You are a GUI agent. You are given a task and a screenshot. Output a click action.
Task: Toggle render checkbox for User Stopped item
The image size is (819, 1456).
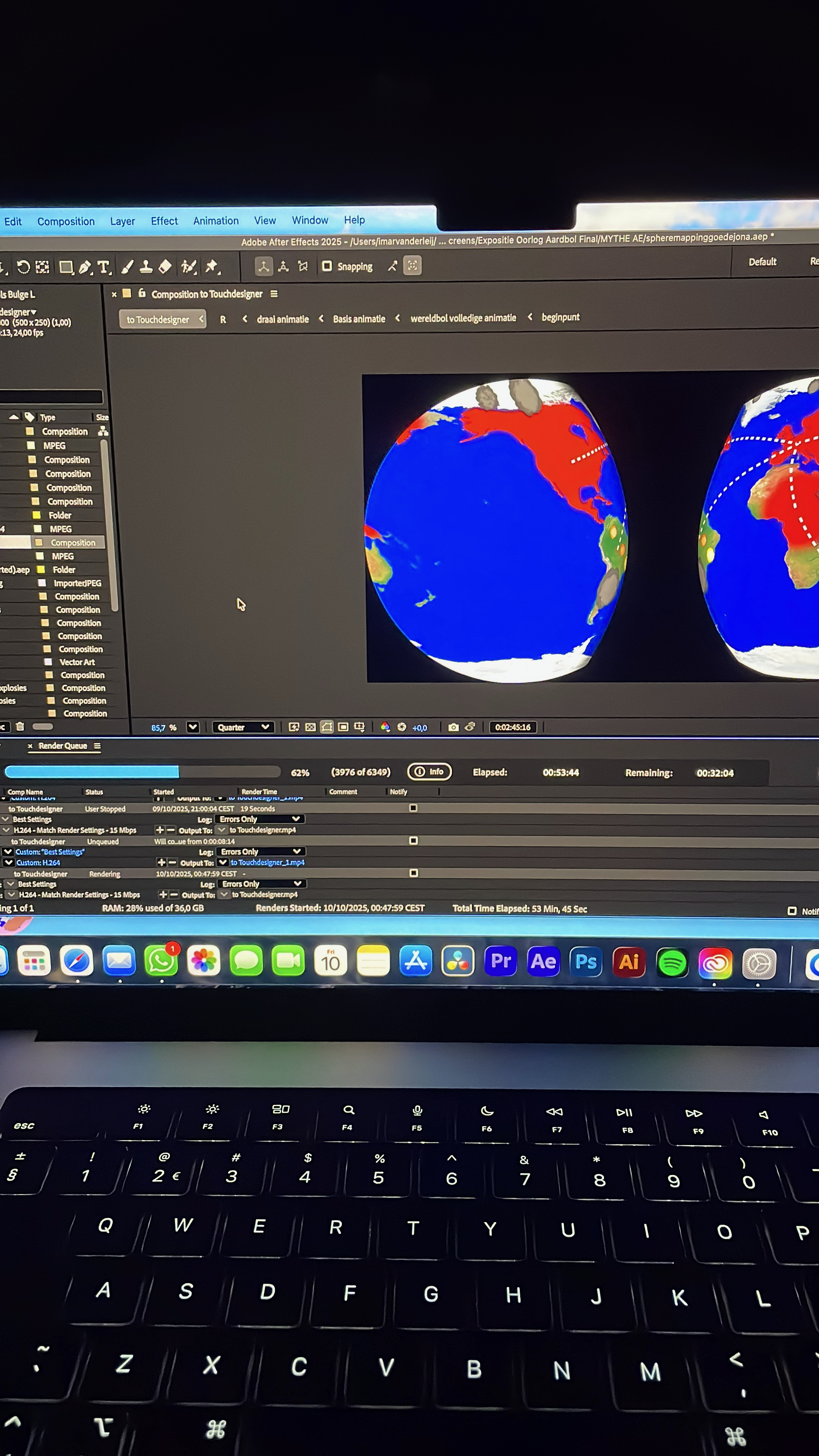click(413, 808)
